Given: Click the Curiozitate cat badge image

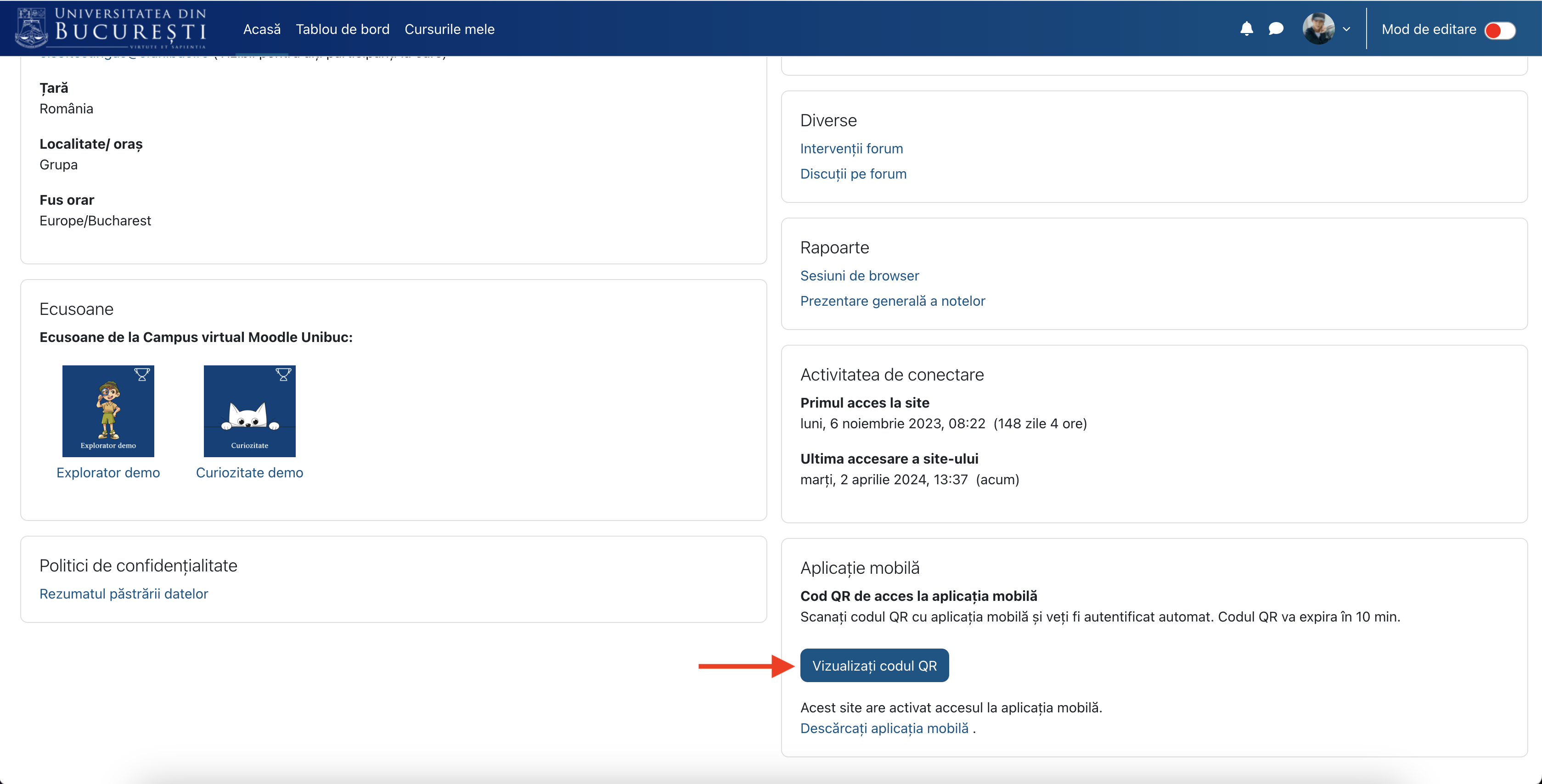Looking at the screenshot, I should 250,411.
